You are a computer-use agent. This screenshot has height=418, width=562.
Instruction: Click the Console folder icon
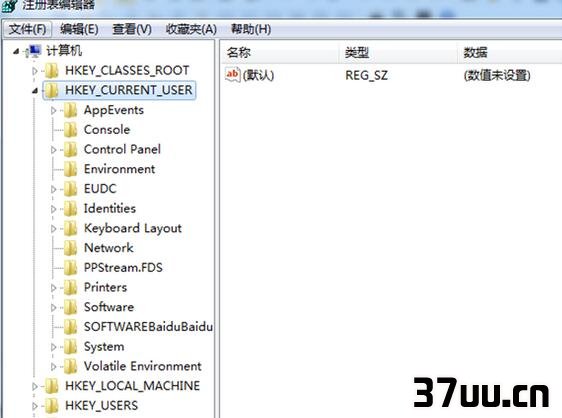pyautogui.click(x=71, y=130)
